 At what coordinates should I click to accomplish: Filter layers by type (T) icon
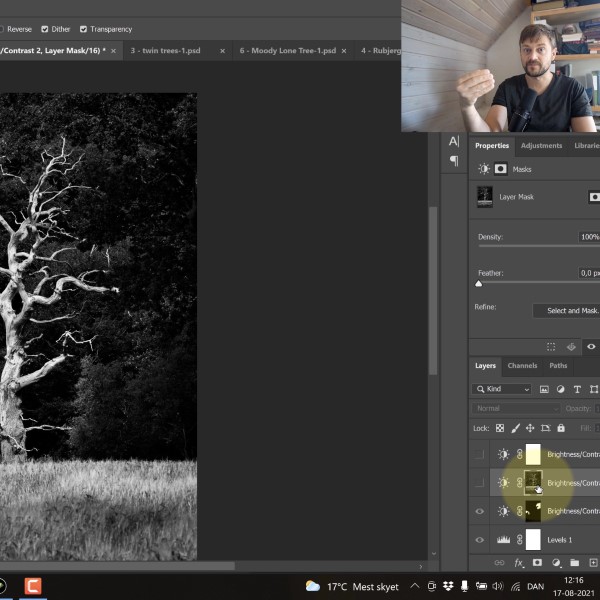(577, 389)
